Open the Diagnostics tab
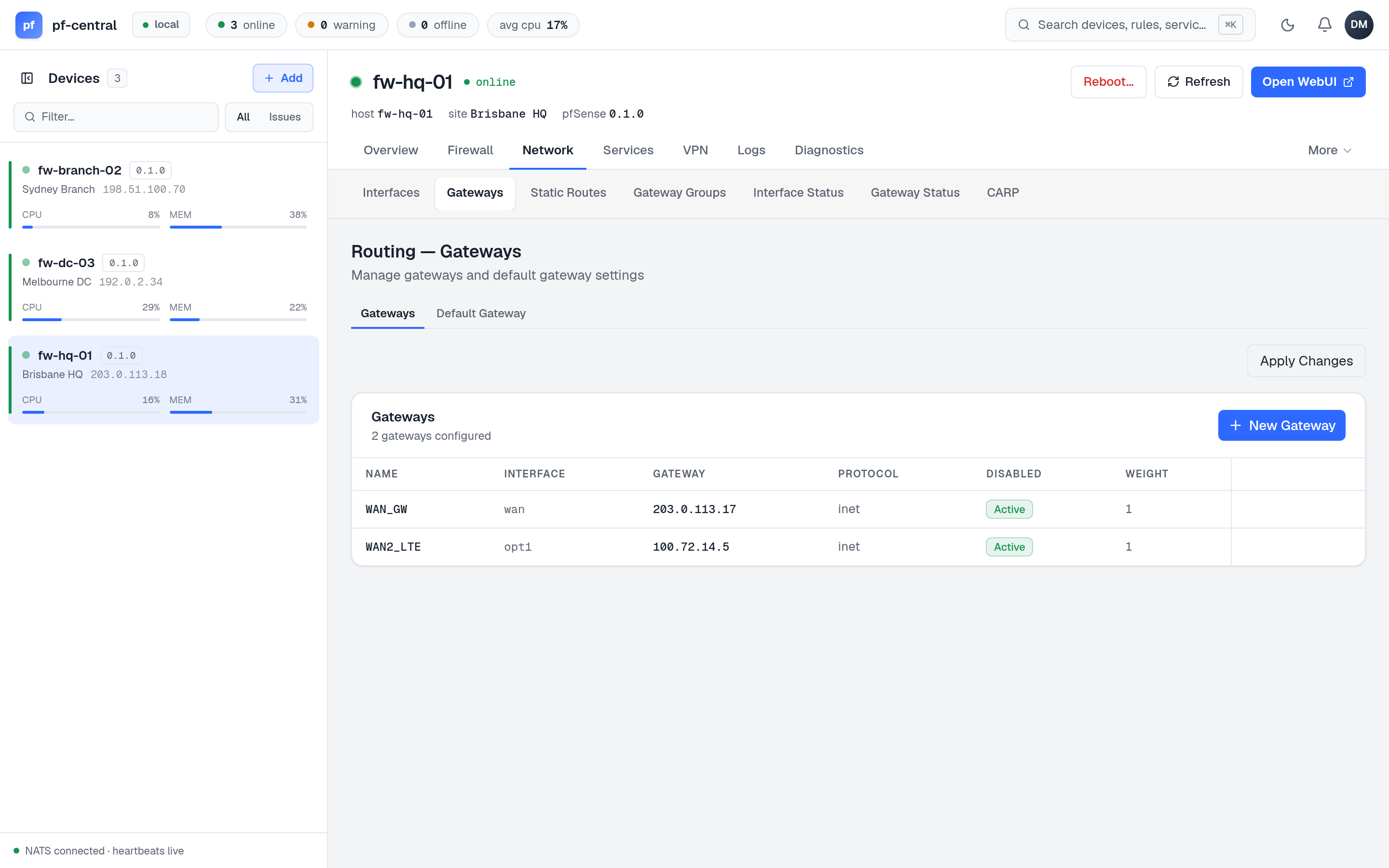1389x868 pixels. click(829, 150)
